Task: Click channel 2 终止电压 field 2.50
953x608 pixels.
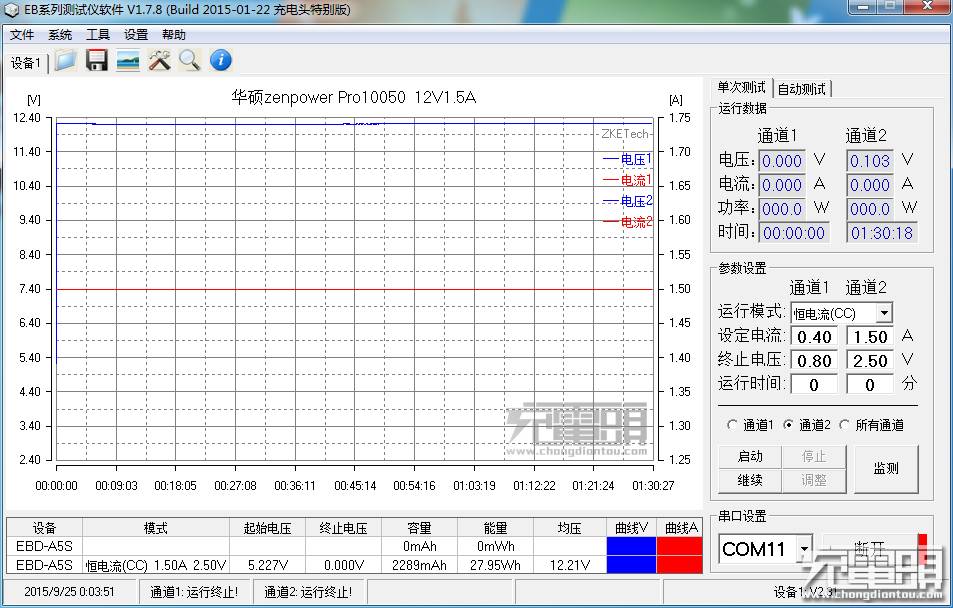Action: pyautogui.click(x=870, y=361)
